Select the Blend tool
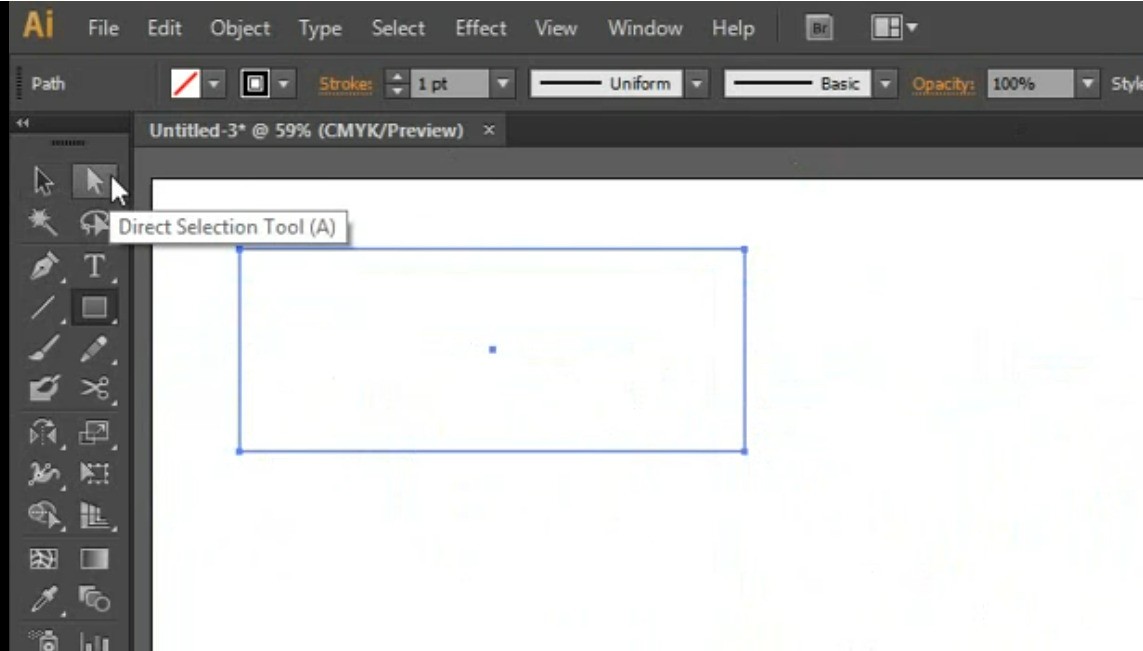This screenshot has width=1143, height=651. [x=94, y=600]
